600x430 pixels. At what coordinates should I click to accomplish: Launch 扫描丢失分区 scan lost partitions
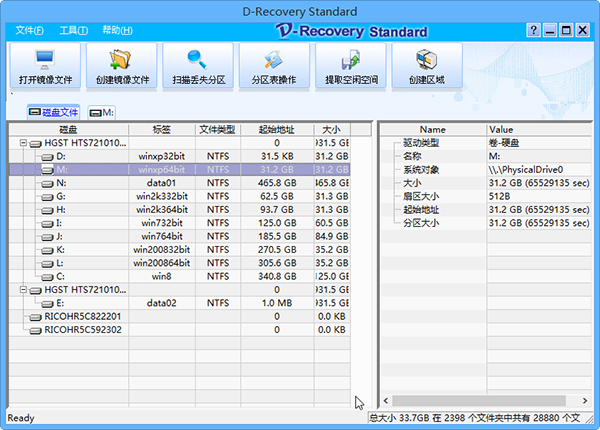pos(198,66)
